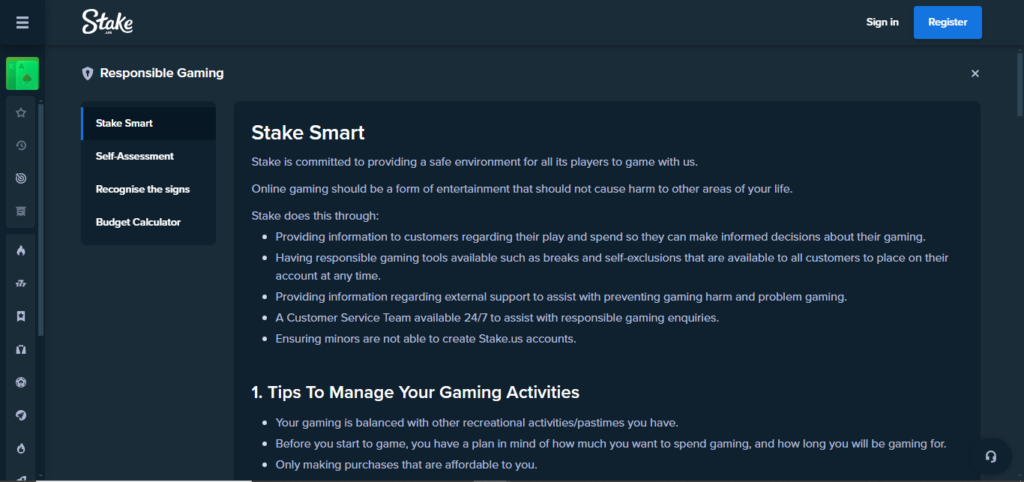Click the rocket icon in sidebar

[x=21, y=415]
